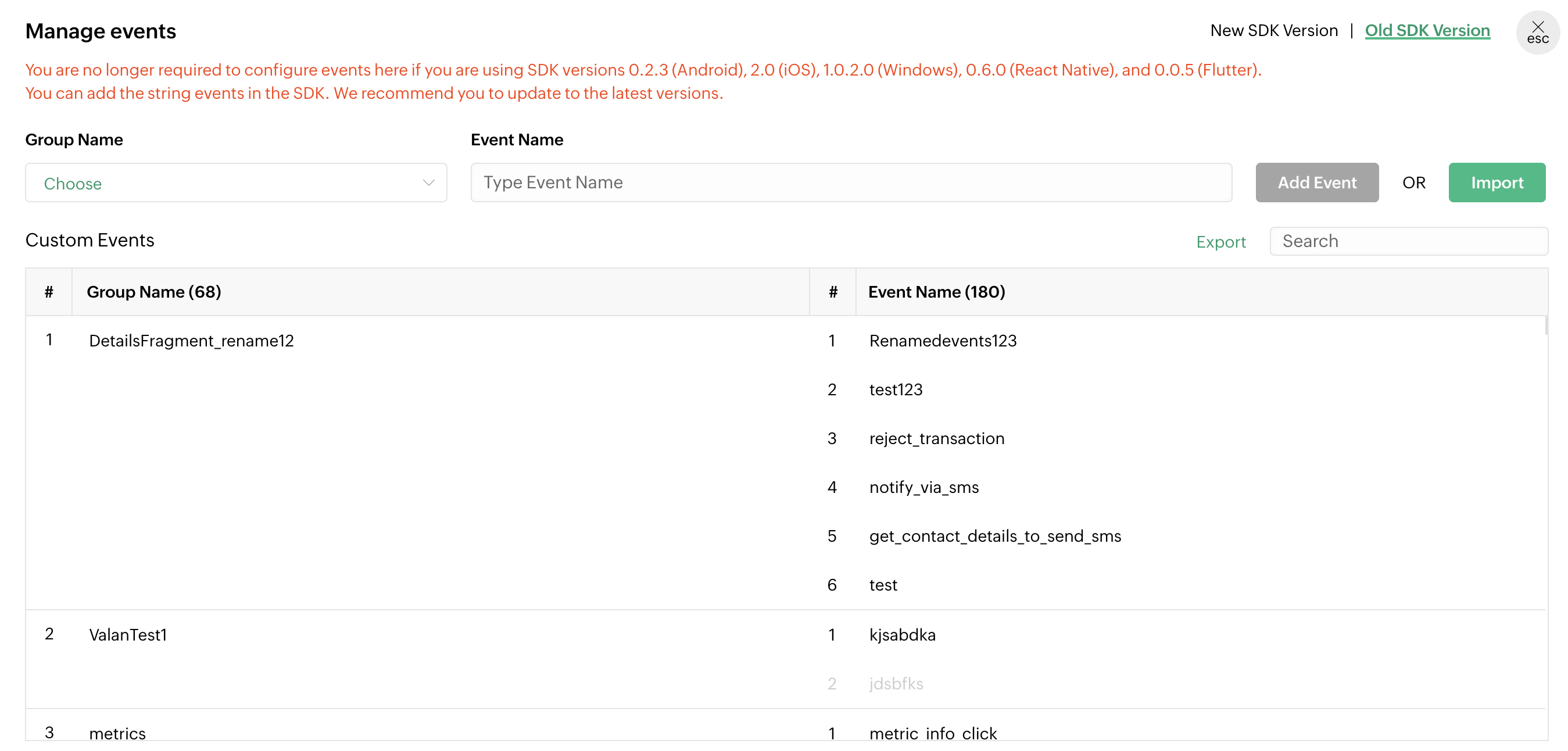Click the dropdown chevron arrow in Group Name

pyautogui.click(x=428, y=183)
